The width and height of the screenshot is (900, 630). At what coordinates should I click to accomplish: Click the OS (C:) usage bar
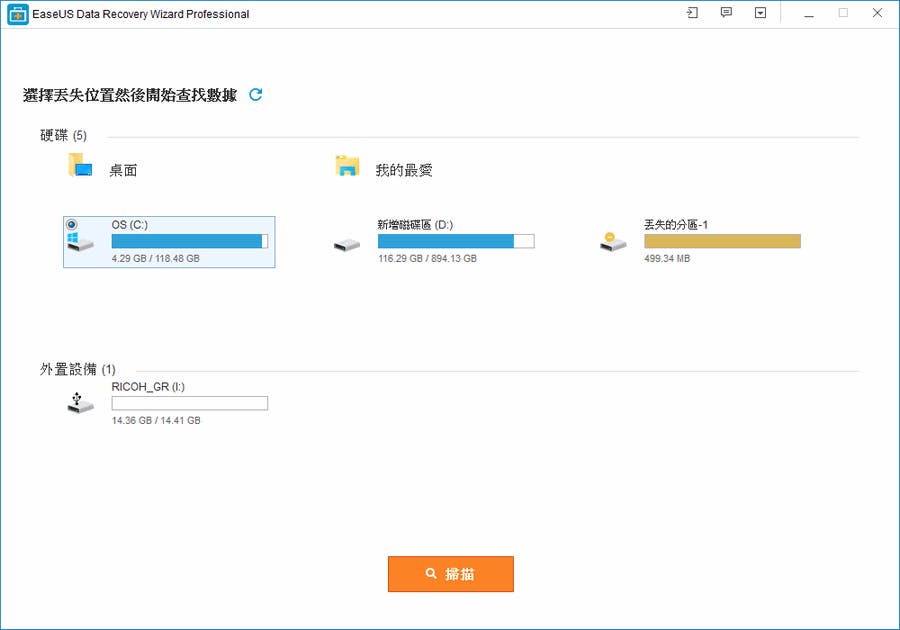coord(189,241)
